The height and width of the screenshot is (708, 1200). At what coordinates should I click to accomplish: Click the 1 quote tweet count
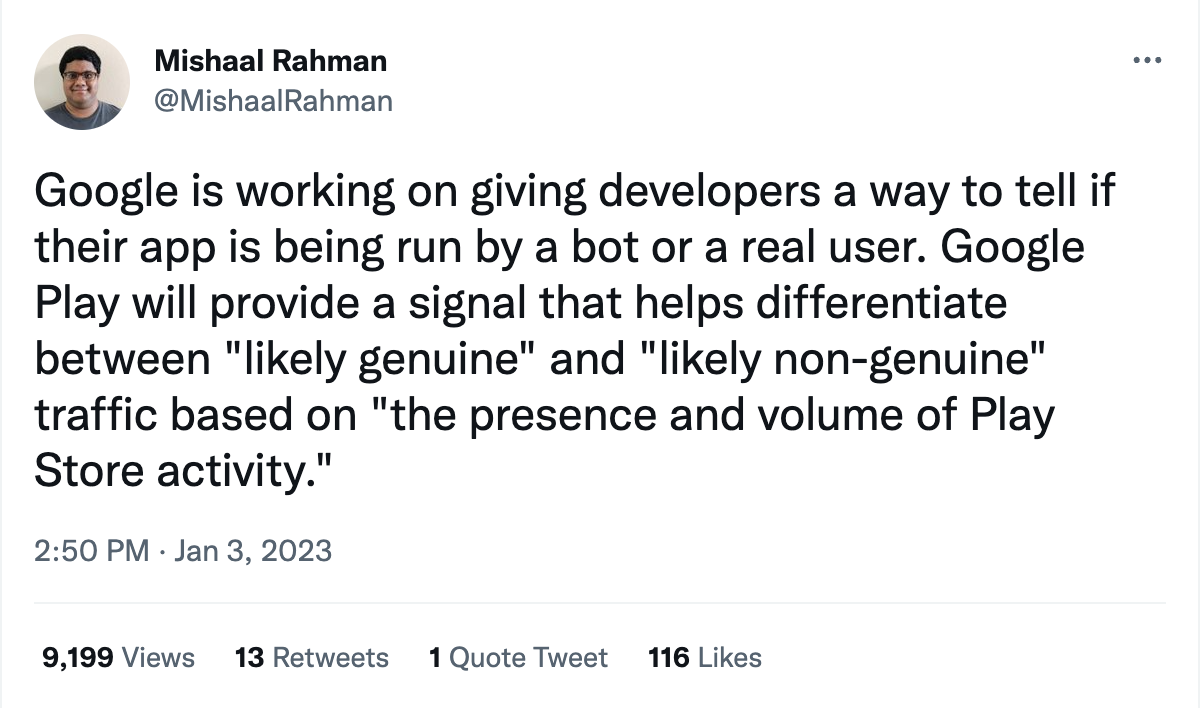pyautogui.click(x=435, y=657)
